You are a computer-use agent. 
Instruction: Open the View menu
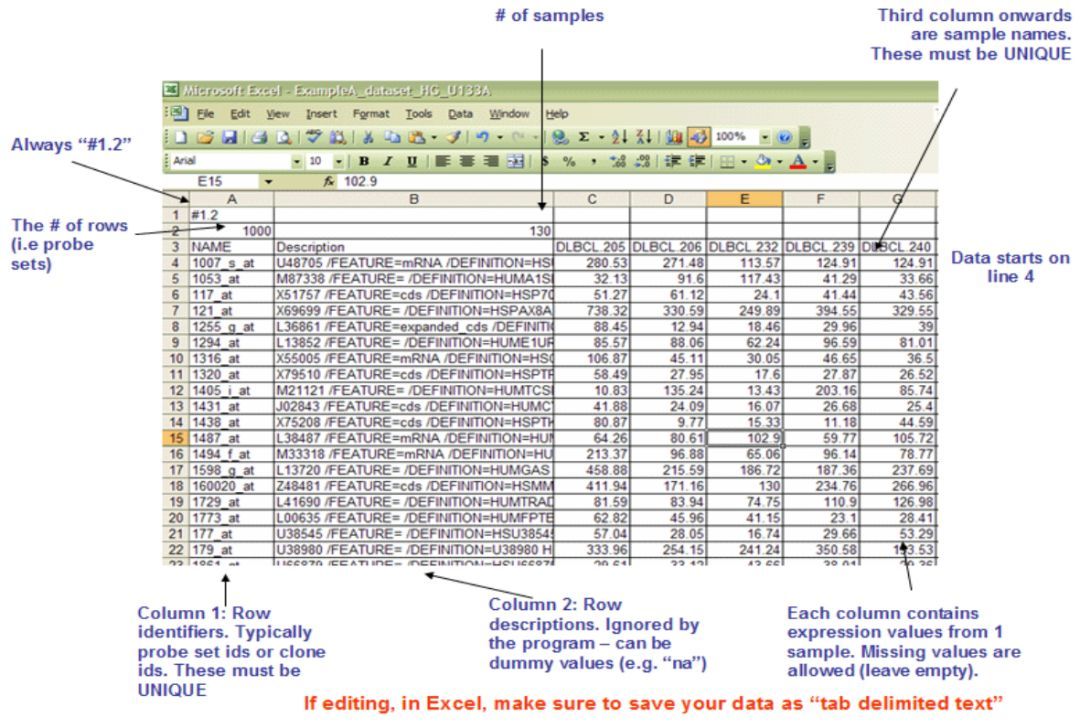278,114
